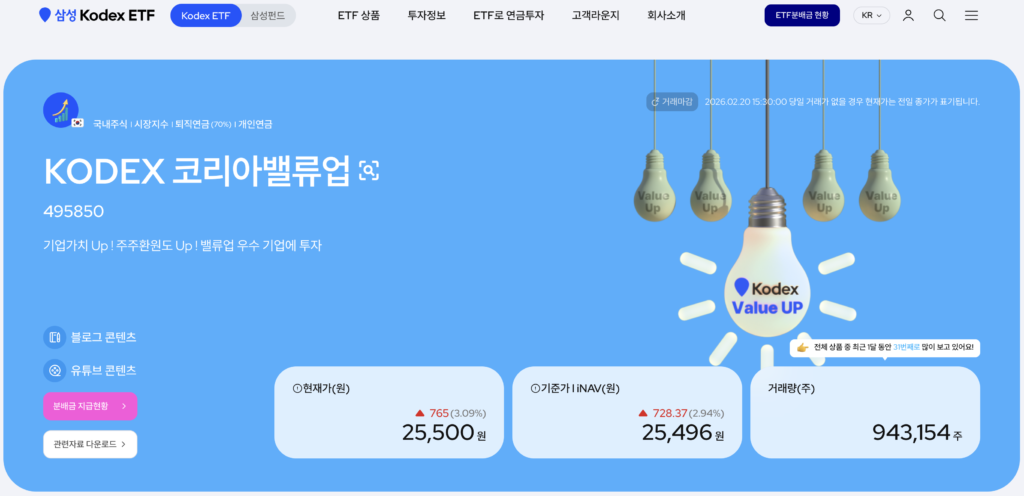Click the ETF분배금 현황 button

(802, 16)
